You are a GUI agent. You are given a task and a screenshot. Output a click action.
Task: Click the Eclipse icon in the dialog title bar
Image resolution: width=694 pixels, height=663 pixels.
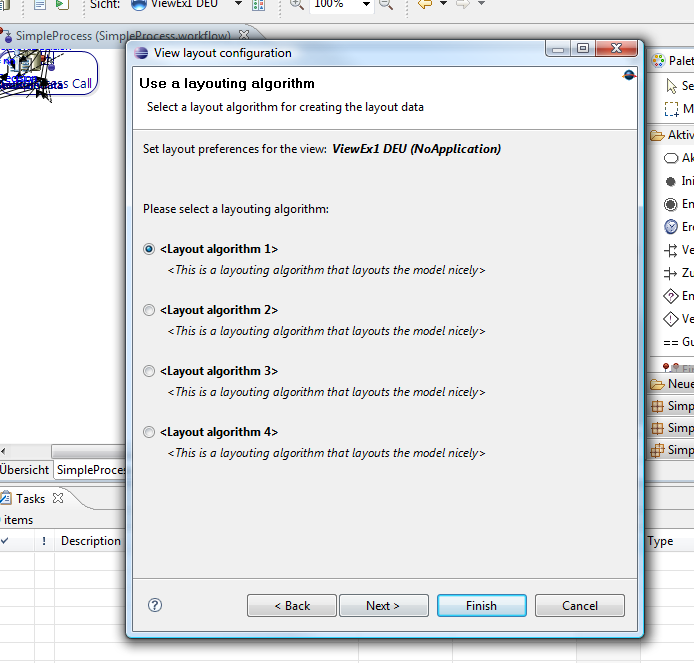coord(141,53)
